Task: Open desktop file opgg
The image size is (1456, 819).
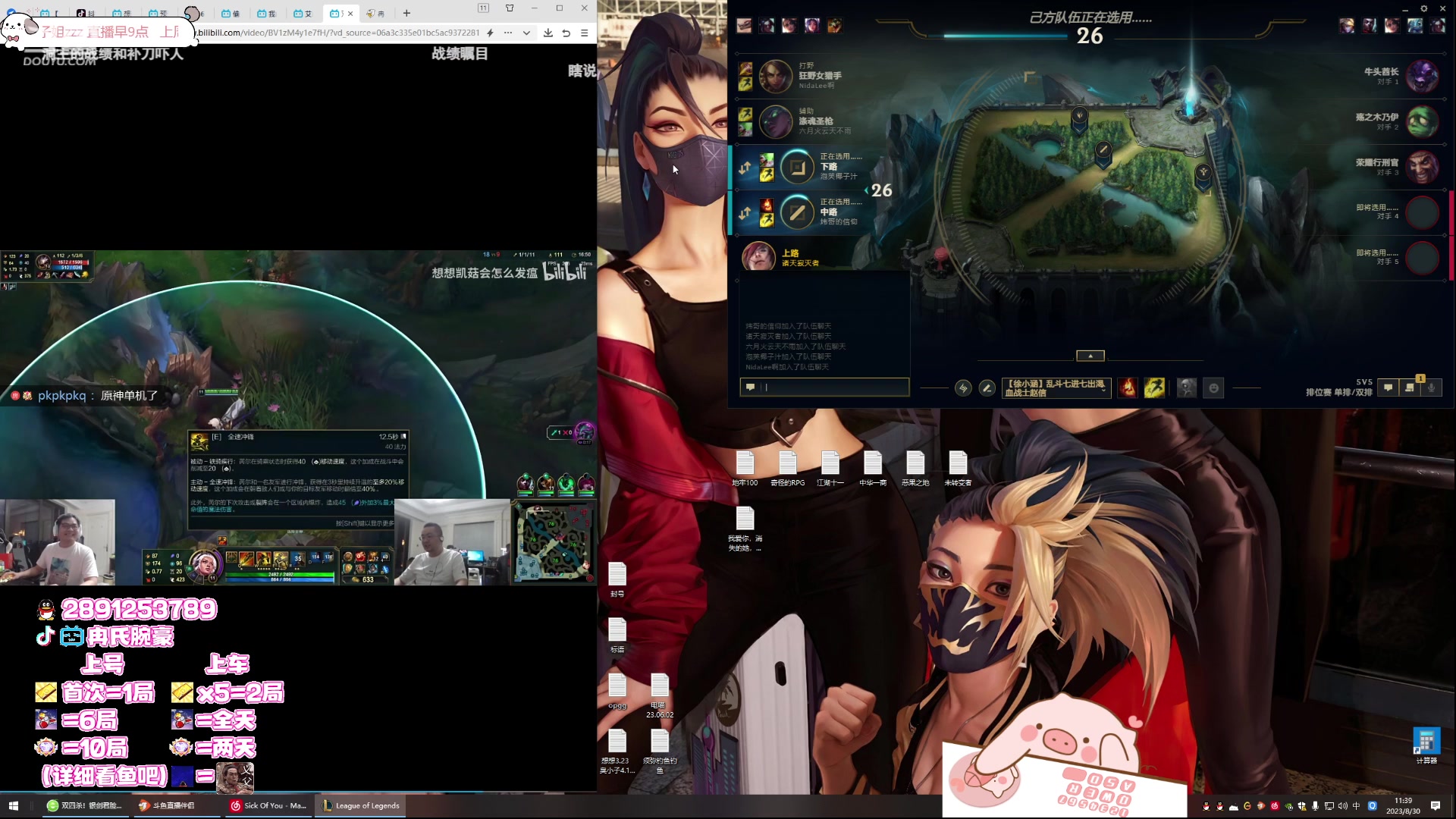Action: (617, 691)
